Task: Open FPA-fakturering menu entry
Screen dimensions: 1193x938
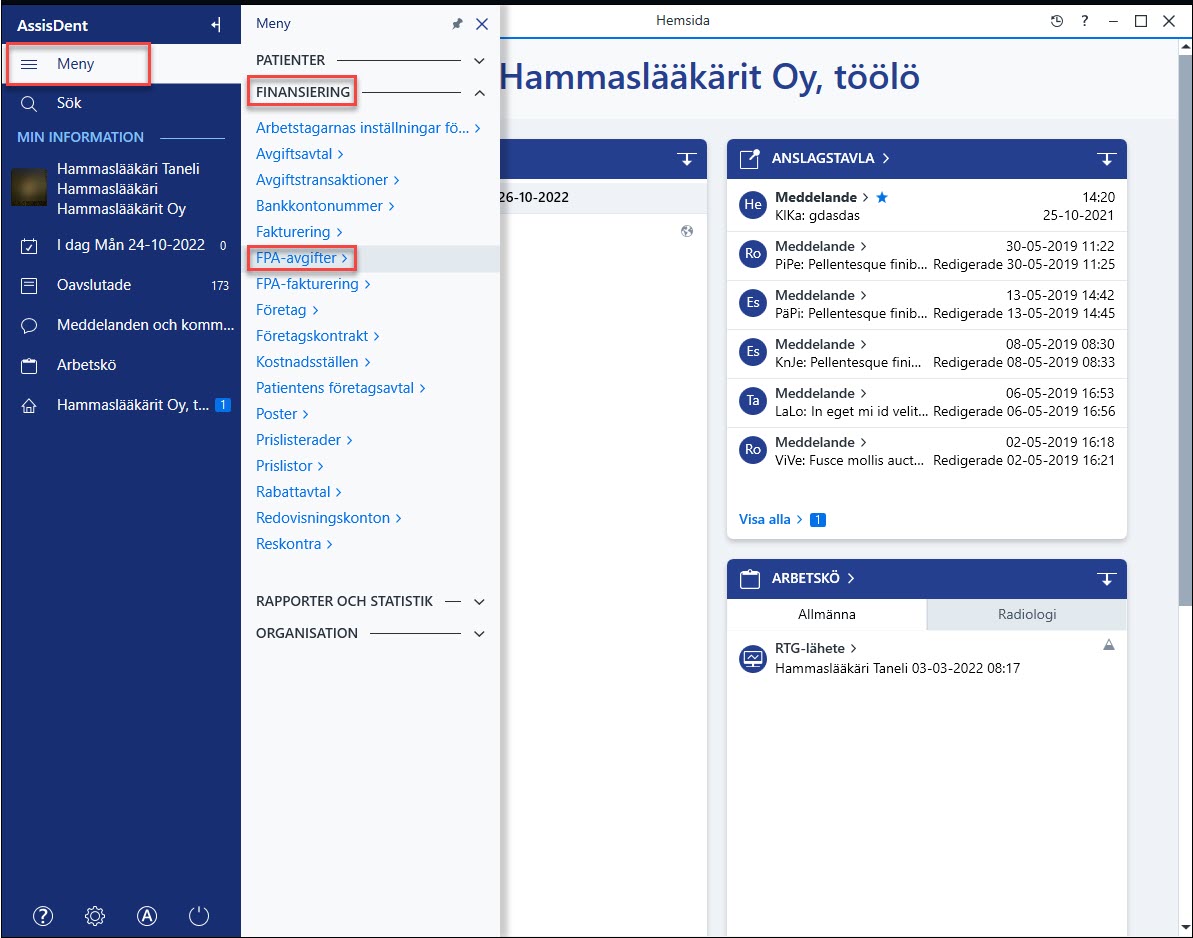Action: [x=313, y=285]
